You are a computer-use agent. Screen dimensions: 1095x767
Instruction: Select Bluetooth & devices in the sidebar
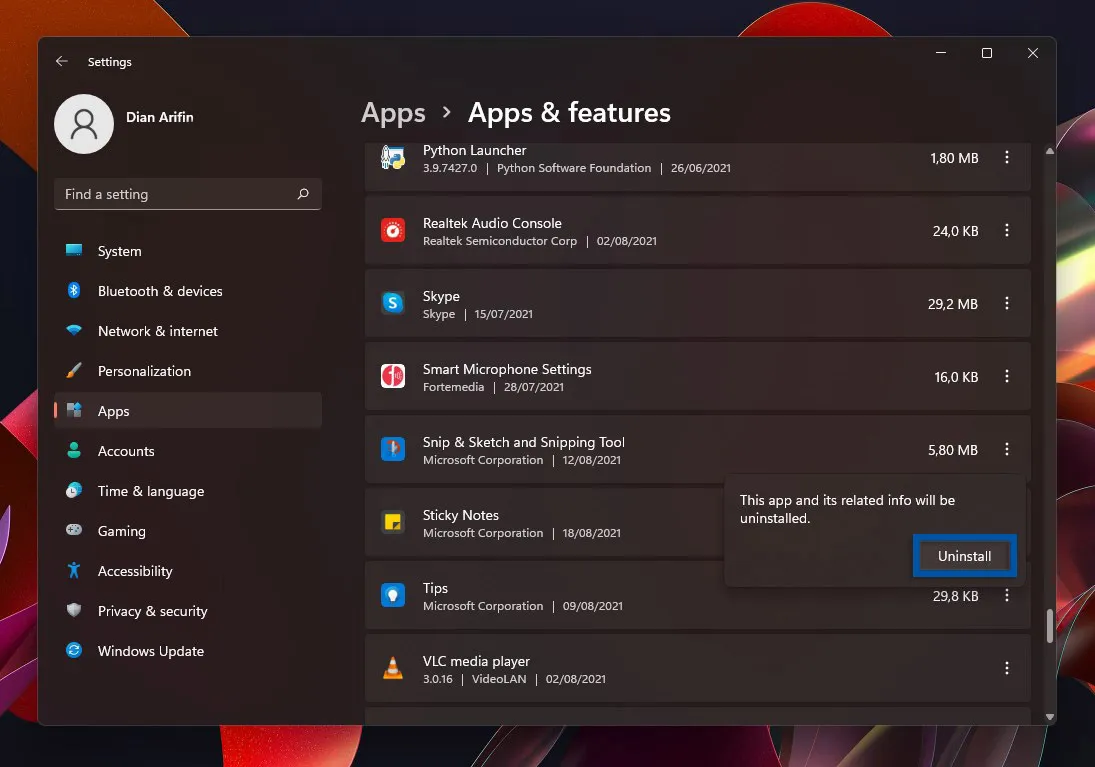161,291
